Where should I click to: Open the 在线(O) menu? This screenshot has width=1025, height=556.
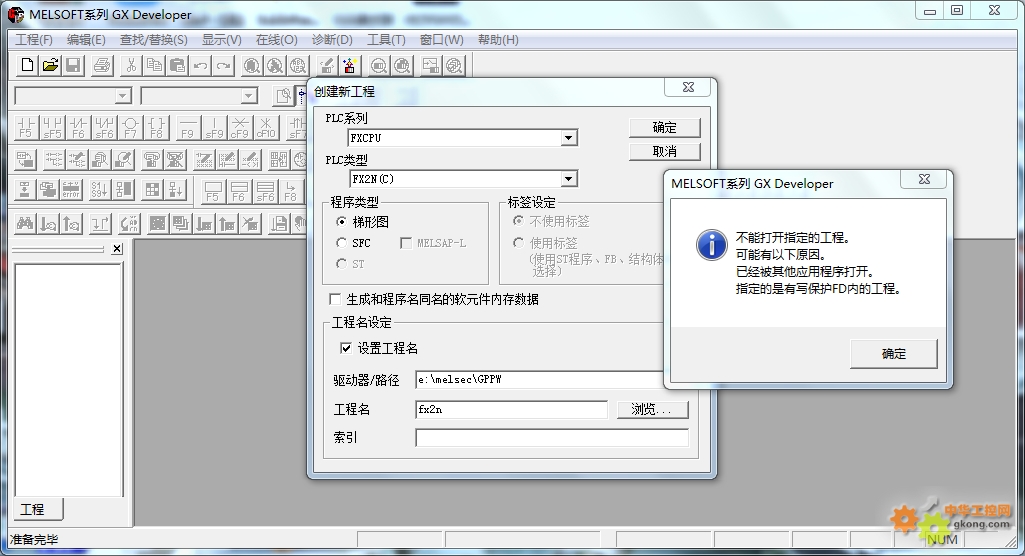pos(277,40)
